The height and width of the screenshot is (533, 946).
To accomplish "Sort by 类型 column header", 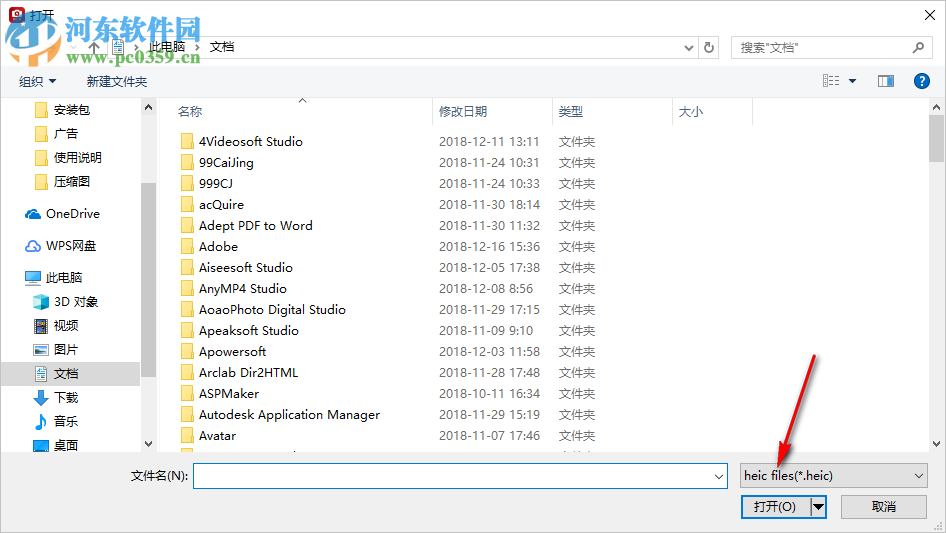I will 571,112.
